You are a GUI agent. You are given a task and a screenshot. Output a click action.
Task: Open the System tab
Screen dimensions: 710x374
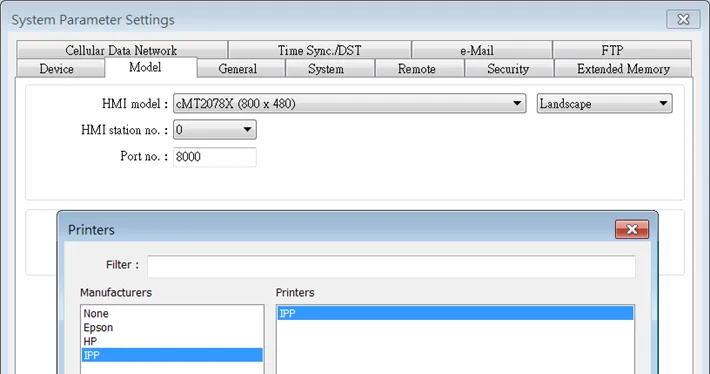(x=330, y=68)
